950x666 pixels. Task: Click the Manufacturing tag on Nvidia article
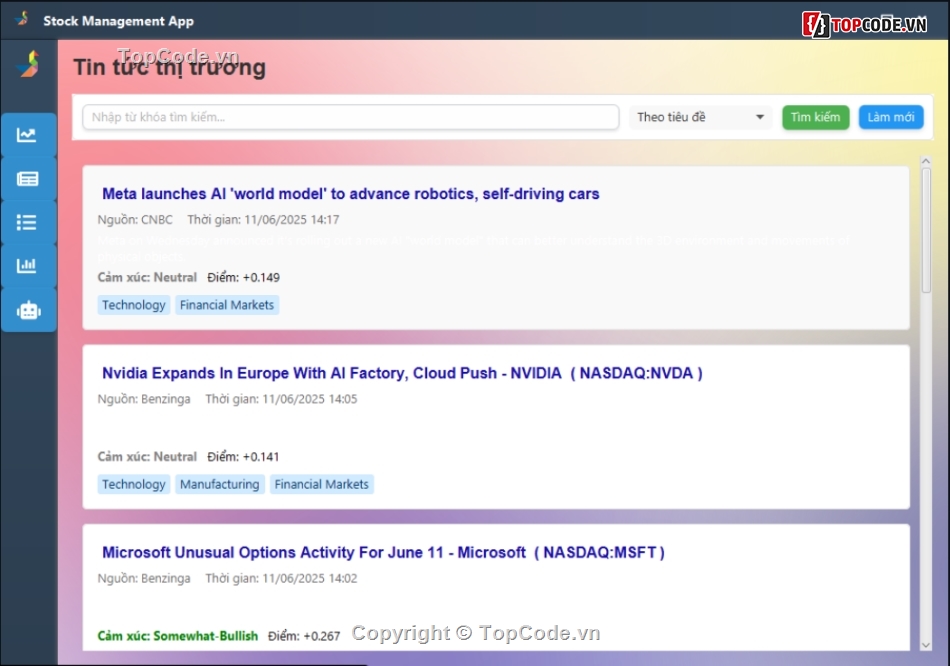219,484
